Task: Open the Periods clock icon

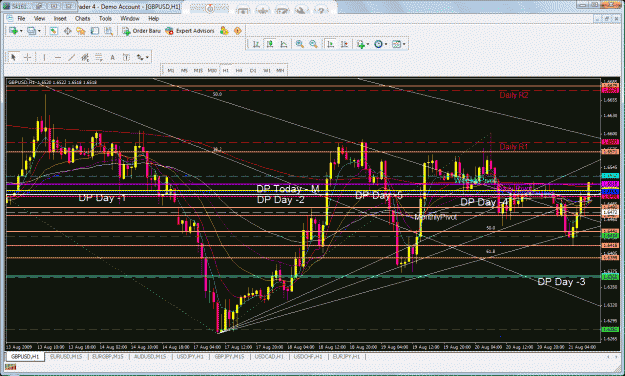Action: pyautogui.click(x=378, y=44)
